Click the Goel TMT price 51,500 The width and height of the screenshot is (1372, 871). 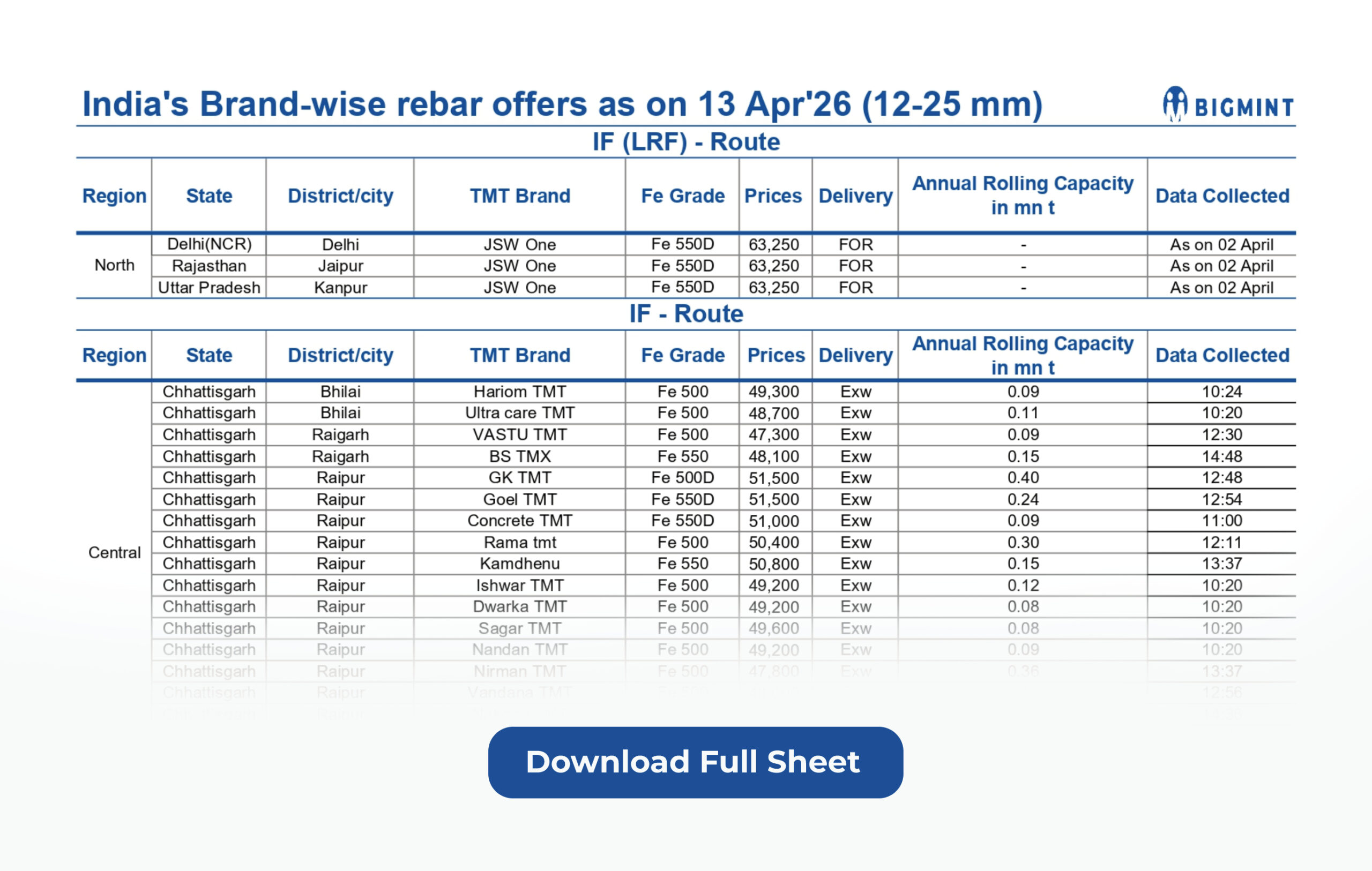(774, 500)
